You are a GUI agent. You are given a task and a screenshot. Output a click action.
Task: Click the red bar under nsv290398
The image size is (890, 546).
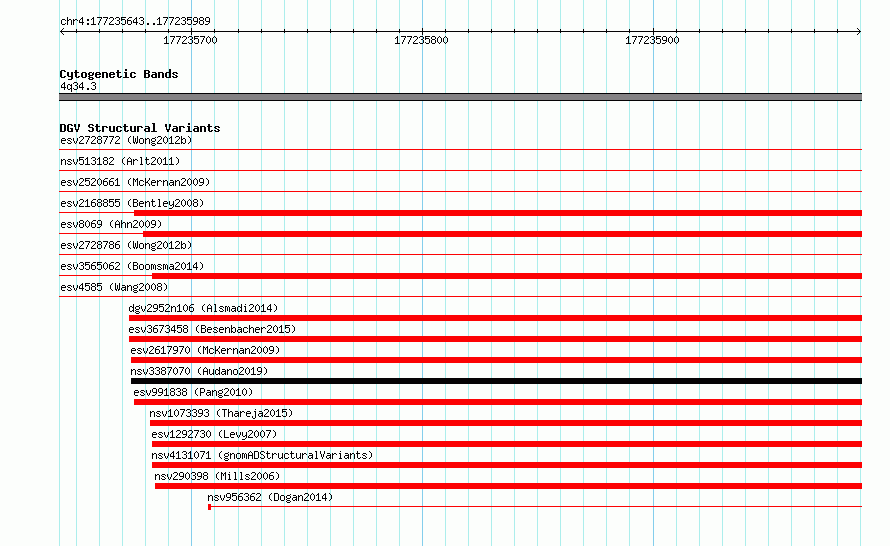(509, 486)
